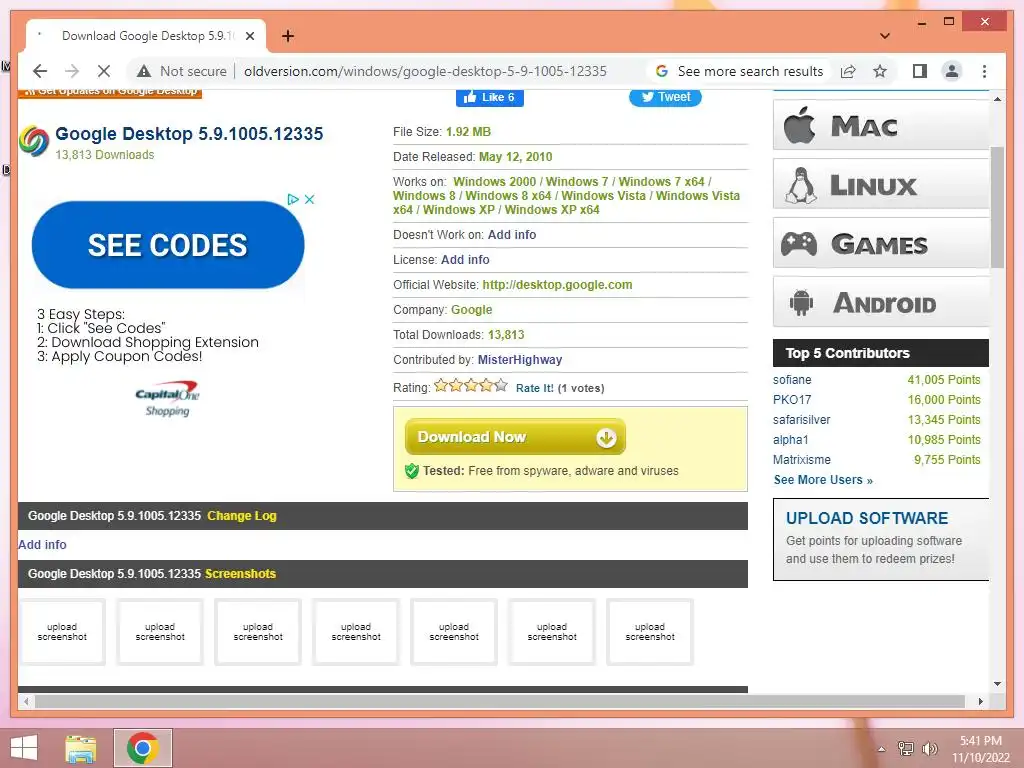Viewport: 1024px width, 768px height.
Task: Click See more search results chip
Action: pyautogui.click(x=740, y=71)
